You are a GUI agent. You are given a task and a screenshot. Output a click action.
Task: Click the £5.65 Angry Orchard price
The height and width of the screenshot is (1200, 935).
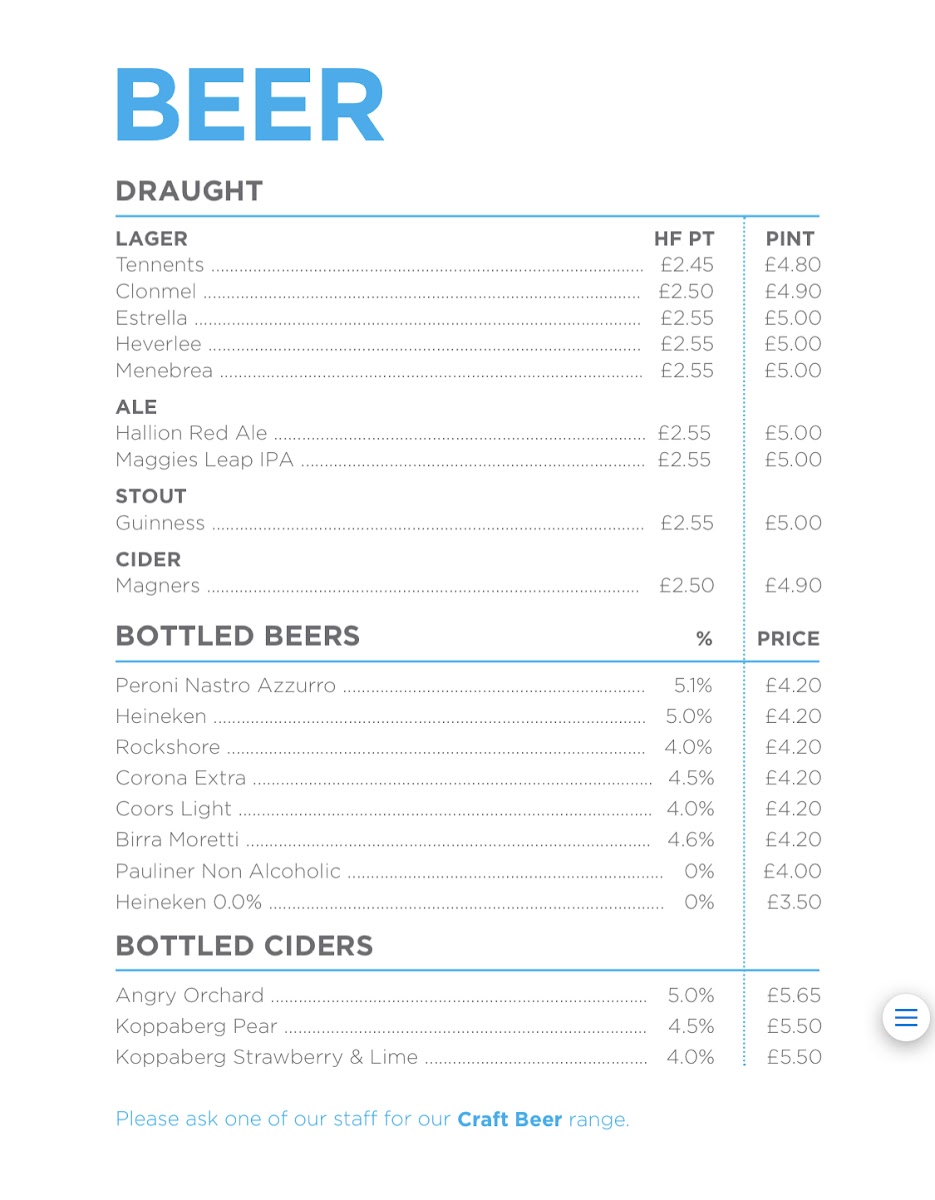pyautogui.click(x=794, y=996)
